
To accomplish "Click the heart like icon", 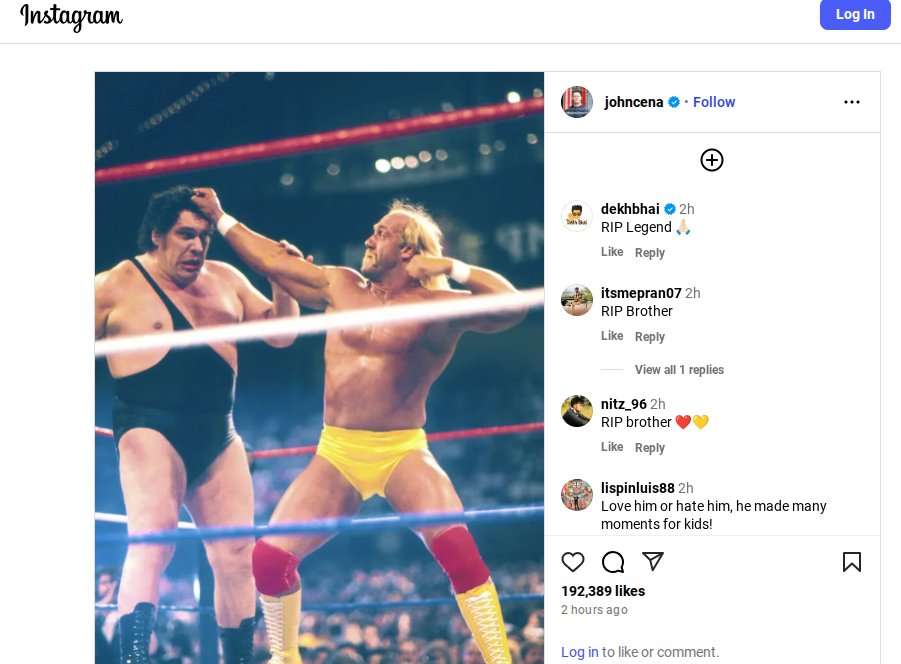I will pos(573,562).
